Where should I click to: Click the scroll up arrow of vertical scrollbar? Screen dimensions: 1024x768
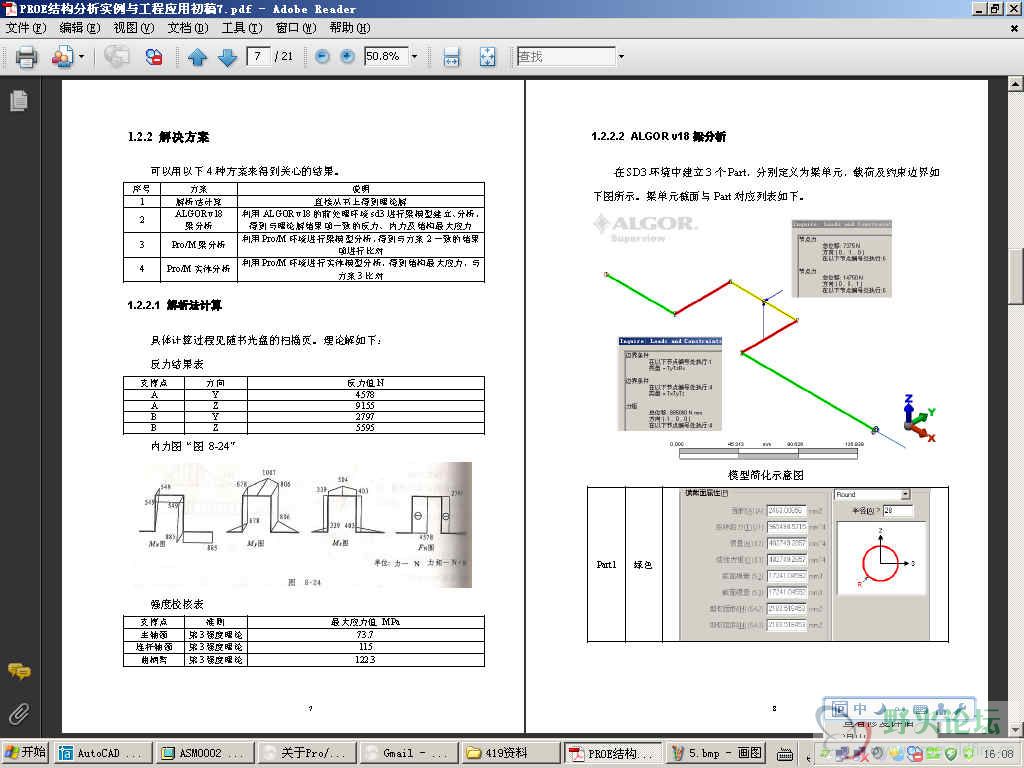coord(1016,83)
